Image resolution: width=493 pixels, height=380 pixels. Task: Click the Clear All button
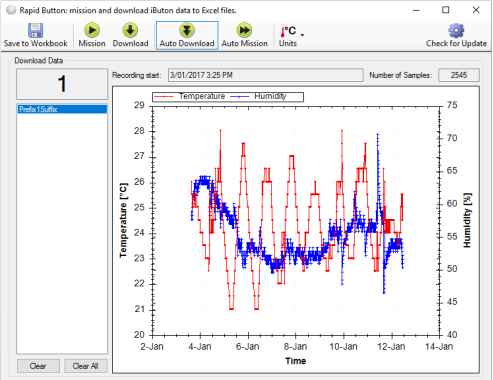point(86,366)
